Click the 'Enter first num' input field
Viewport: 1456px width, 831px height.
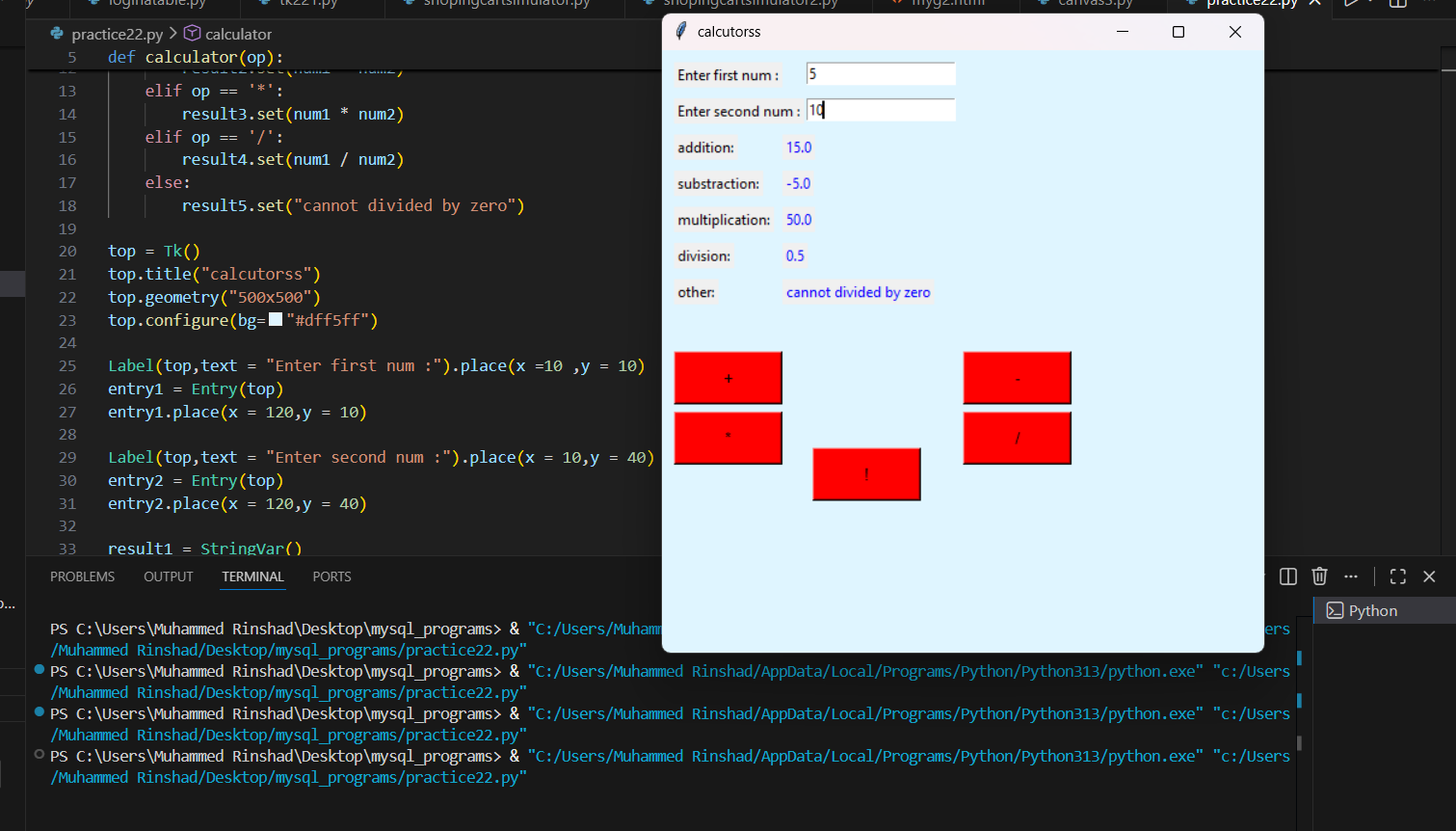point(879,73)
